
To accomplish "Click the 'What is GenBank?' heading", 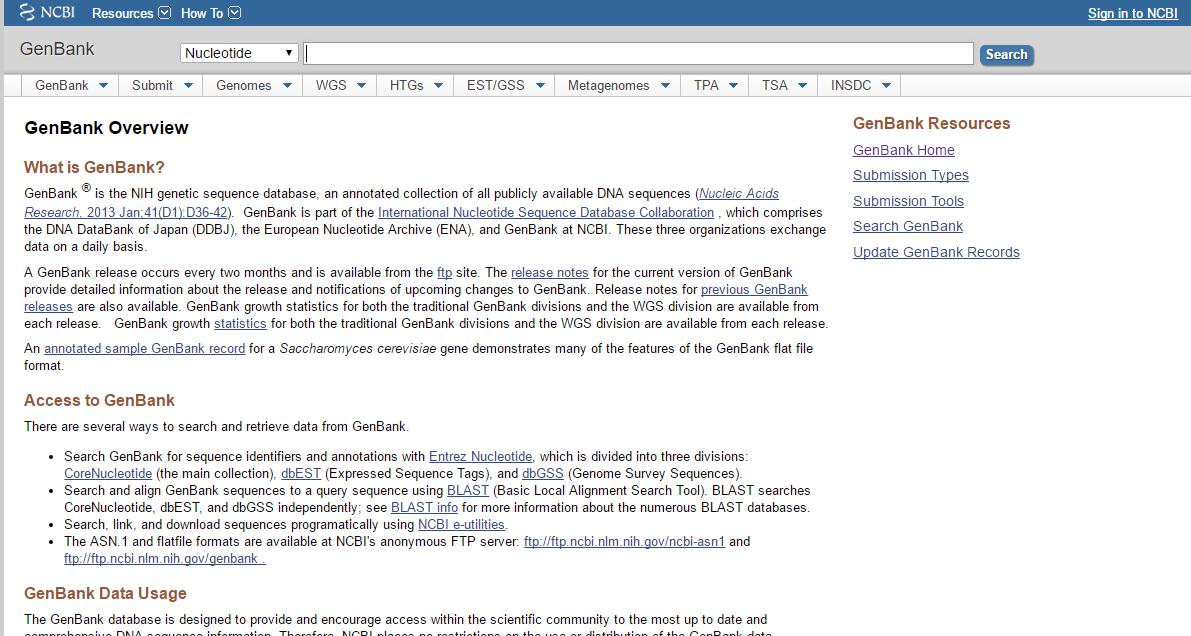I will 94,168.
